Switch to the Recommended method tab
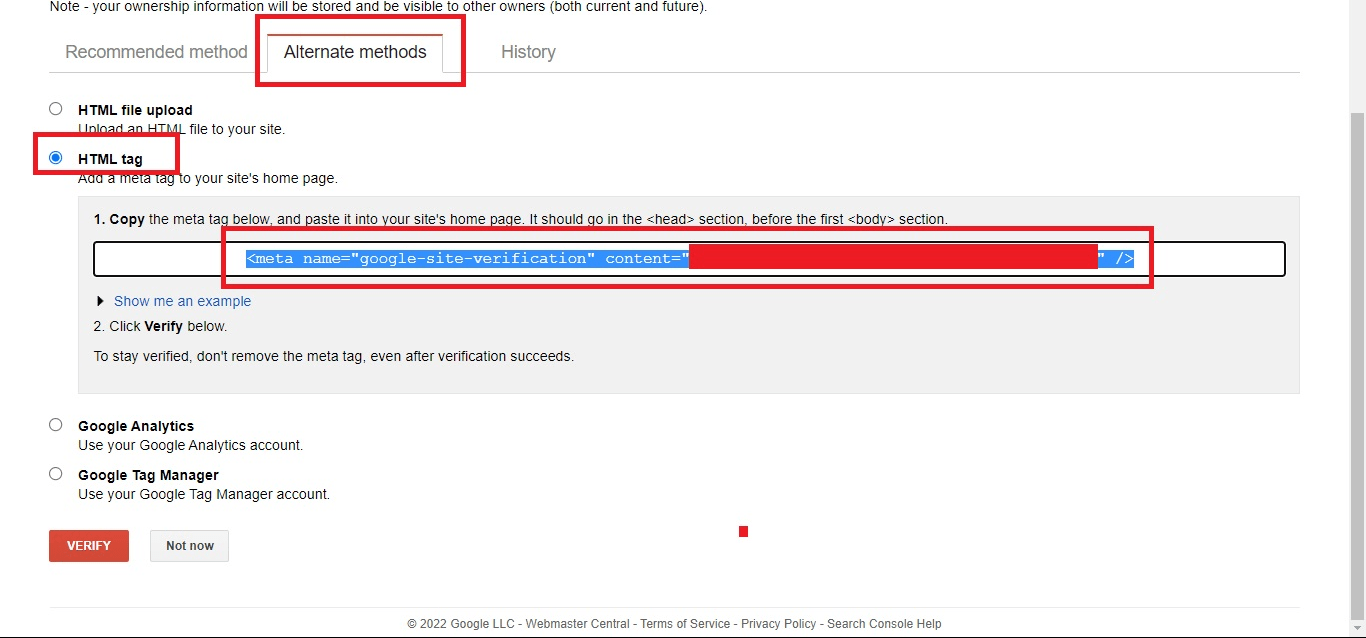1366x638 pixels. [156, 52]
